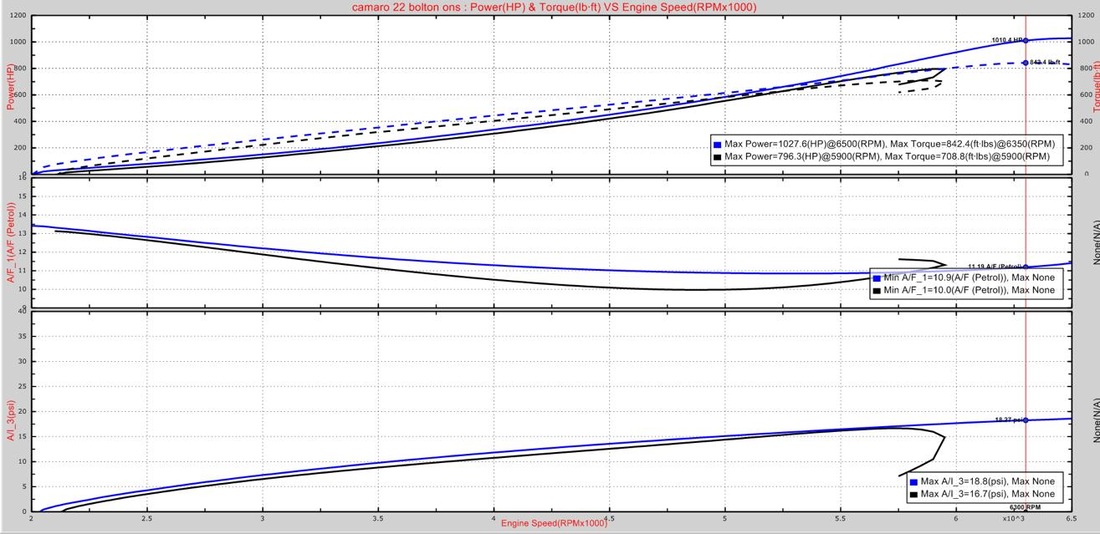The height and width of the screenshot is (534, 1100).
Task: Click the '6.5' tick on the engine speed axis
Action: tap(1071, 519)
